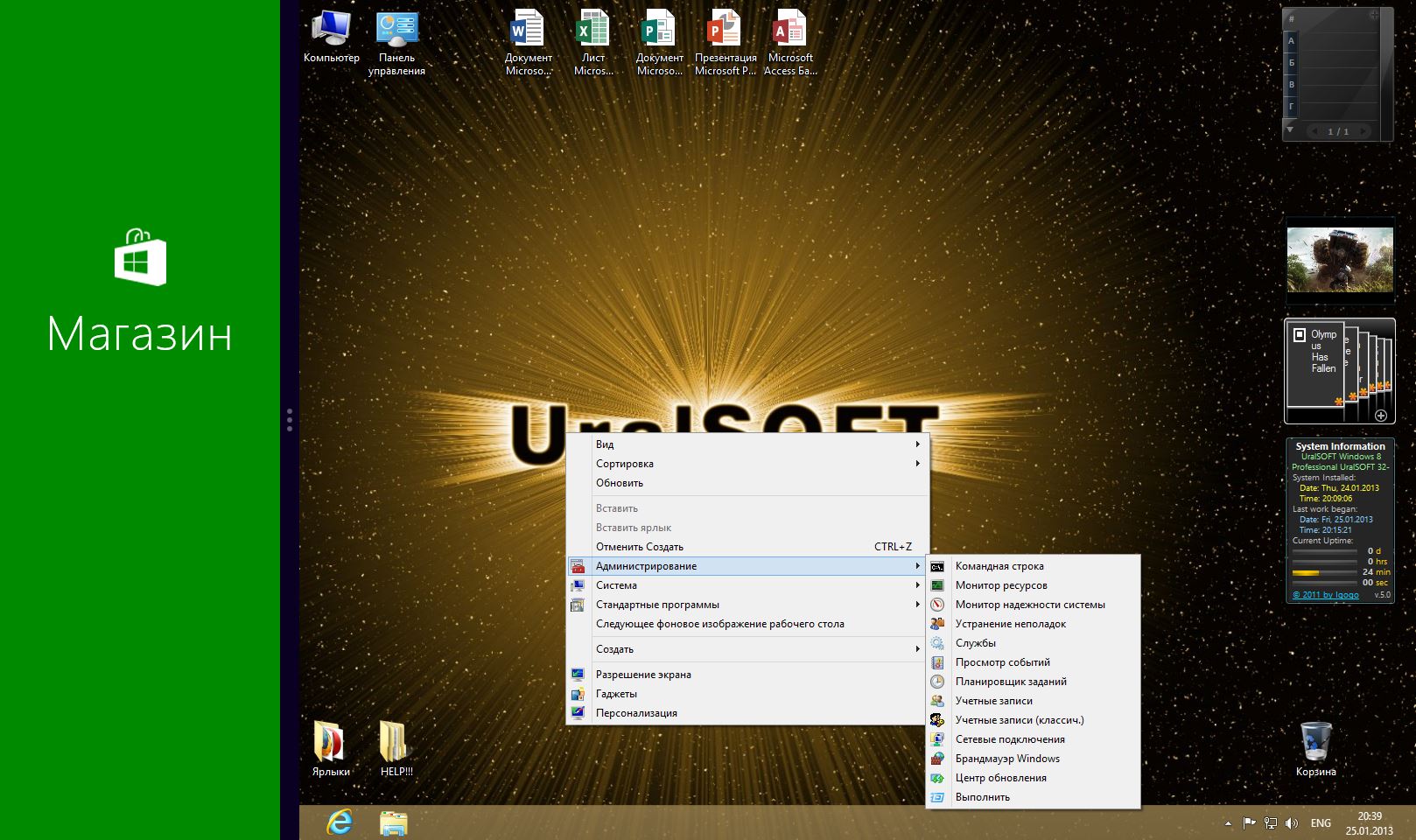1416x840 pixels.
Task: Expand the Стандартные программы submenu
Action: pyautogui.click(x=748, y=605)
